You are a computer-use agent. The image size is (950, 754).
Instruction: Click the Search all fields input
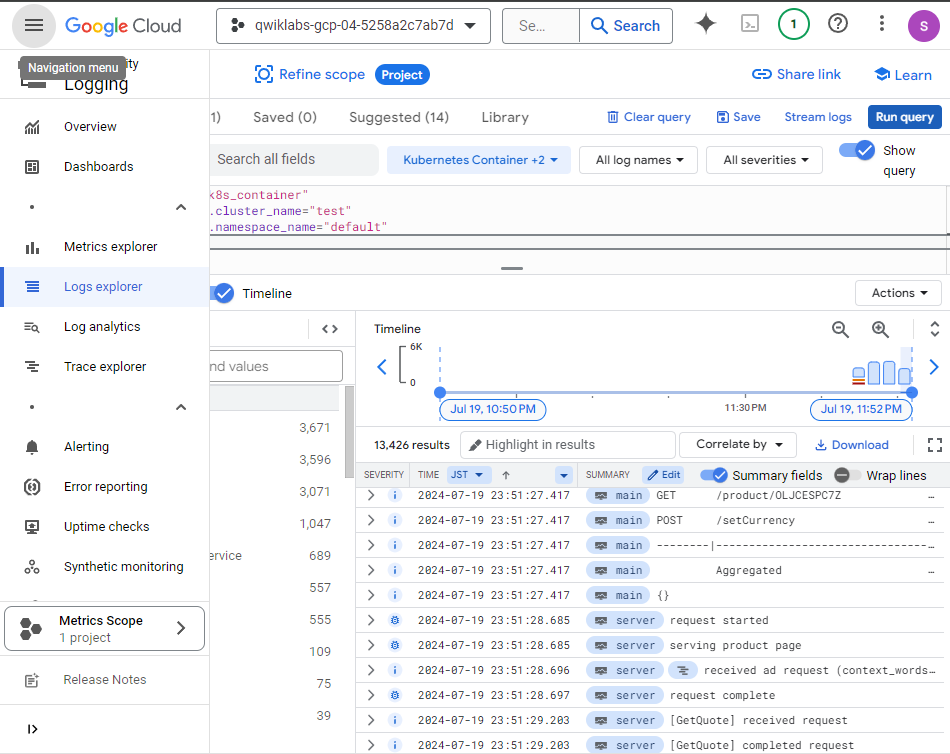pyautogui.click(x=294, y=159)
